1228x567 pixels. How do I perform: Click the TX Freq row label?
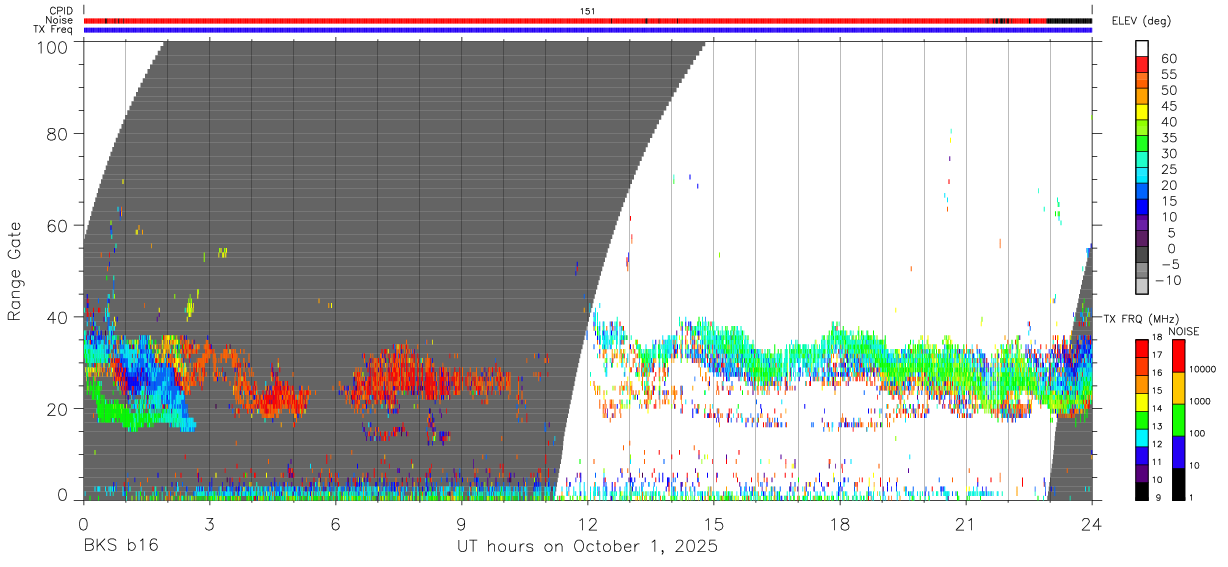coord(53,29)
